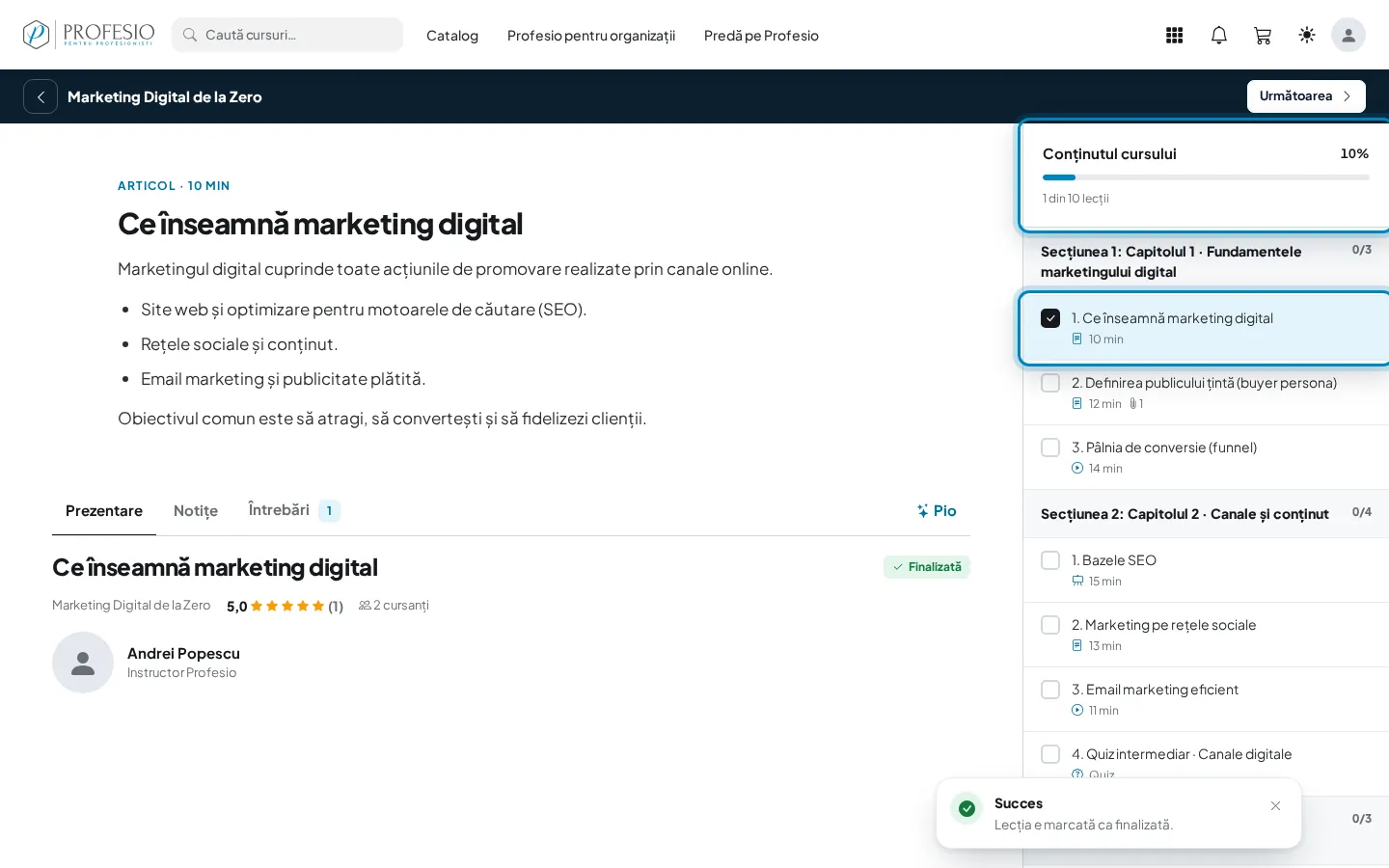The image size is (1389, 868).
Task: Click the green success check icon
Action: coord(967,808)
